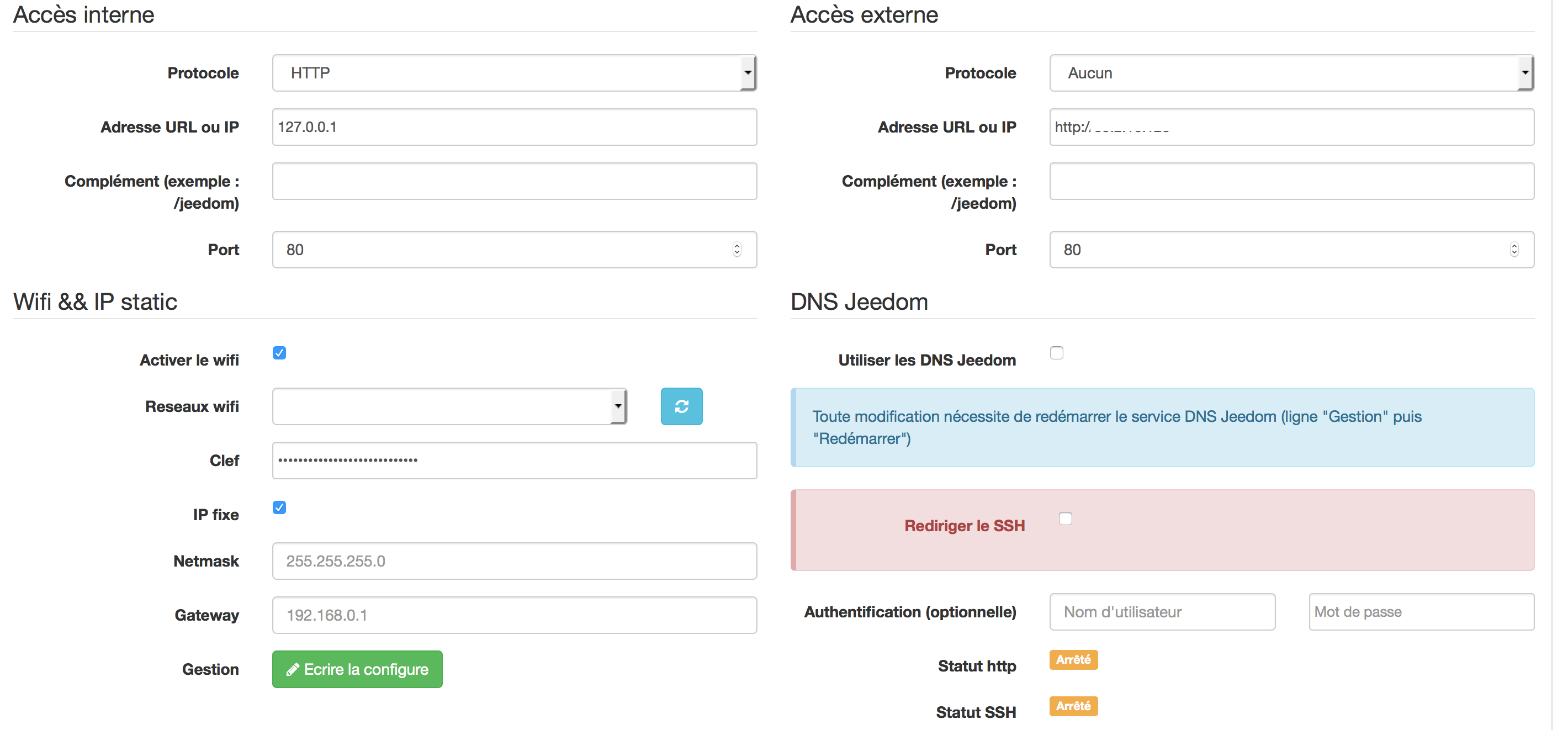Click the internal Port stepper arrows
This screenshot has width=1568, height=730.
pos(737,250)
